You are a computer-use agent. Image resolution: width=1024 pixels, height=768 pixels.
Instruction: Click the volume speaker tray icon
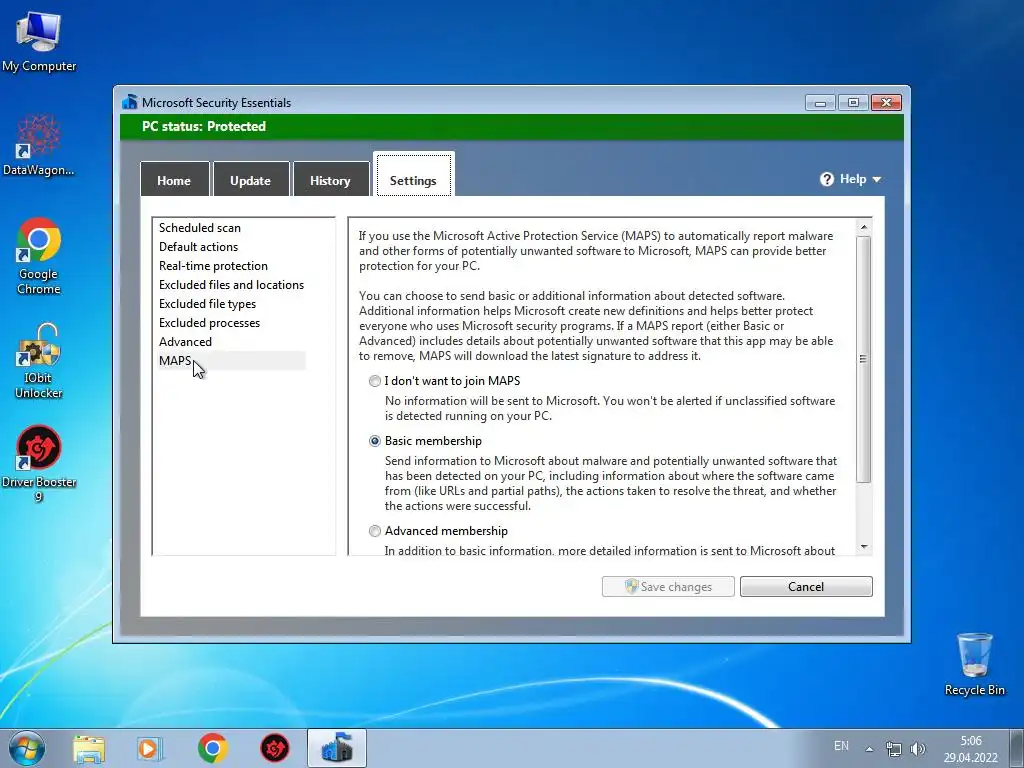tap(918, 748)
